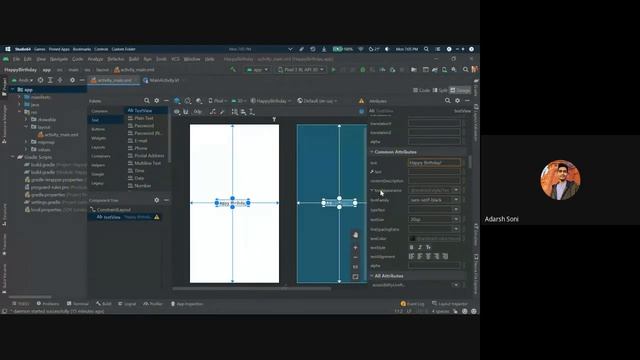The height and width of the screenshot is (360, 640).
Task: Click the orientation for preview icon
Action: 188,100
